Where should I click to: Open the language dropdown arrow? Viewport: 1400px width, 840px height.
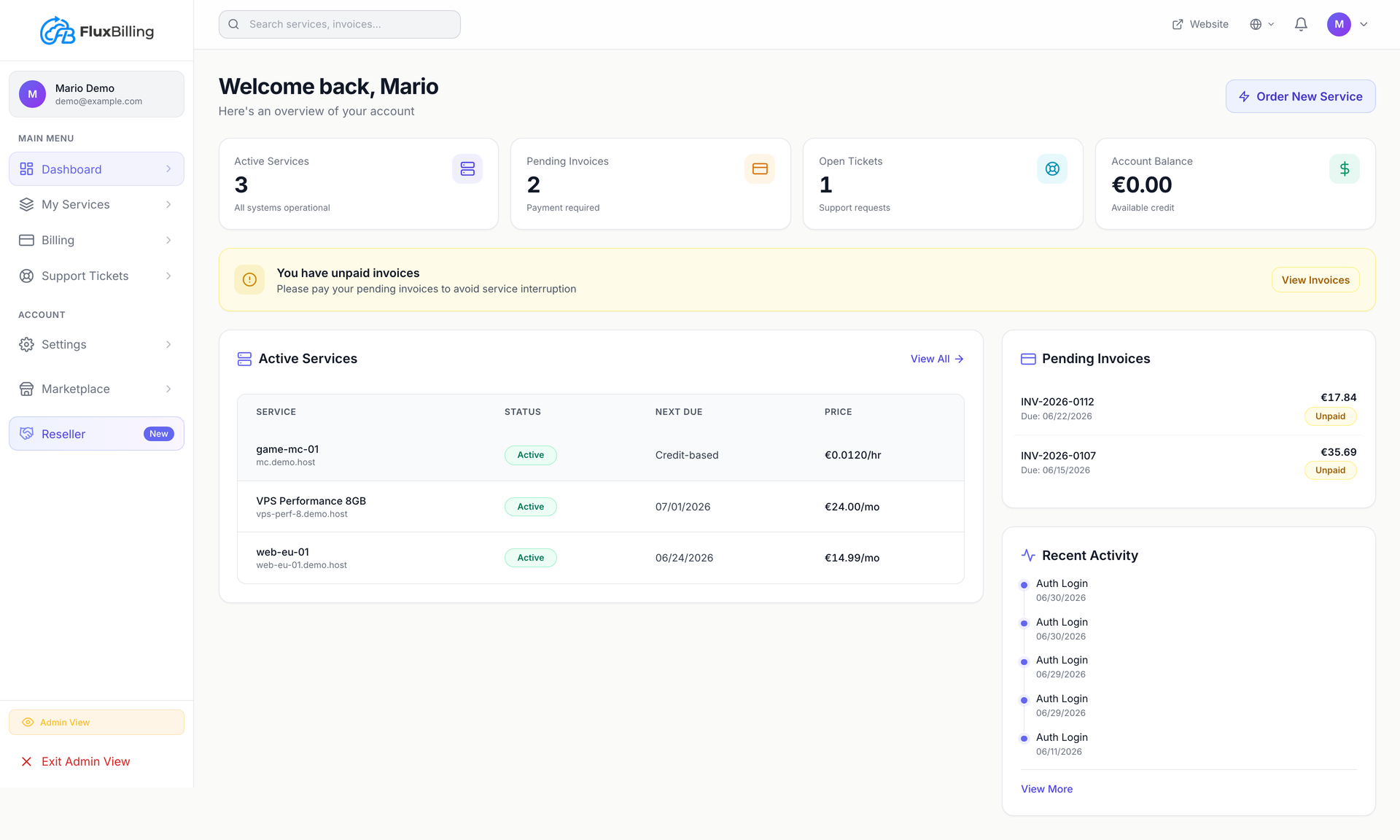tap(1271, 24)
